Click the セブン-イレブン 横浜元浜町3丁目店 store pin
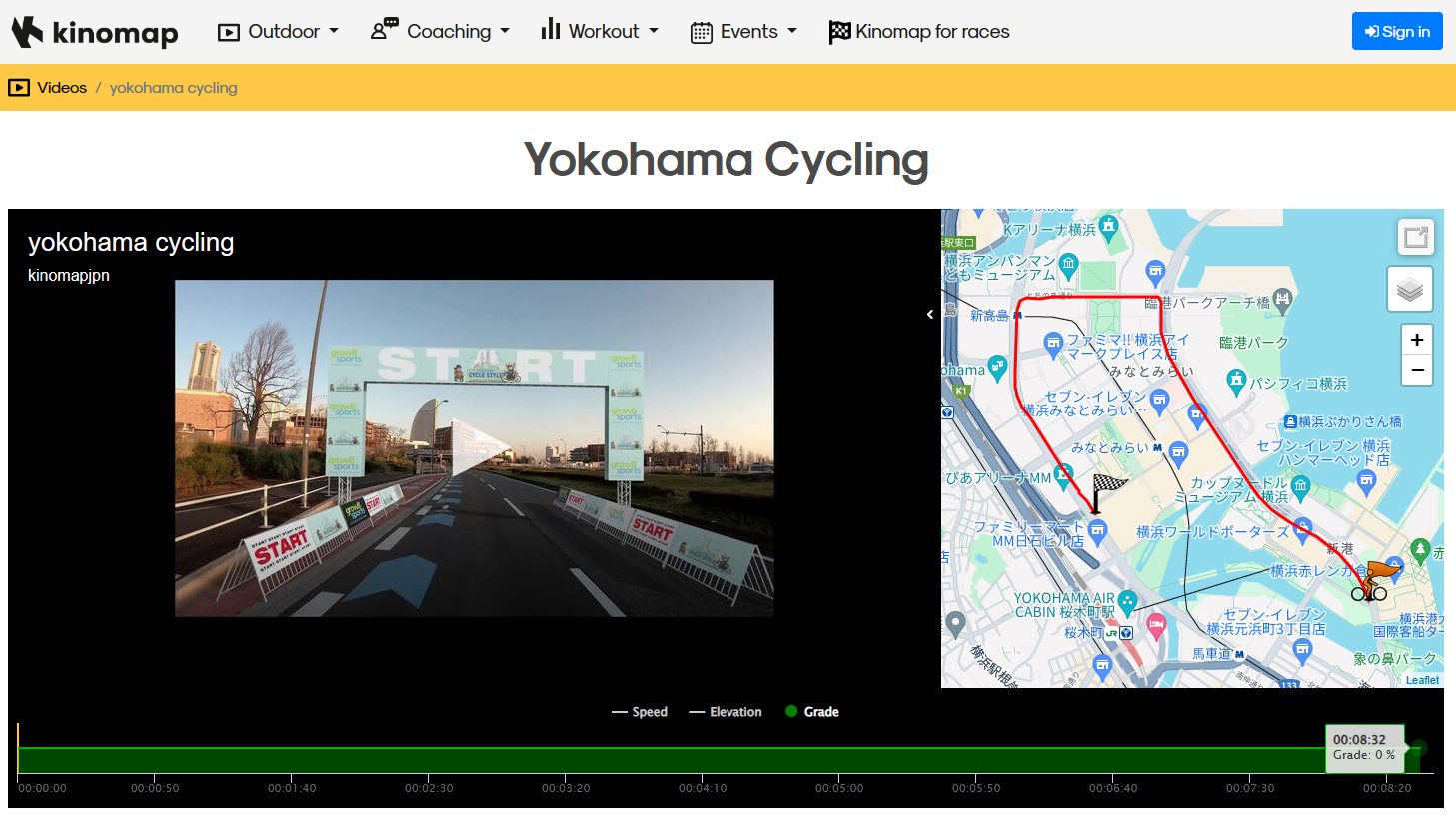 pyautogui.click(x=1302, y=651)
